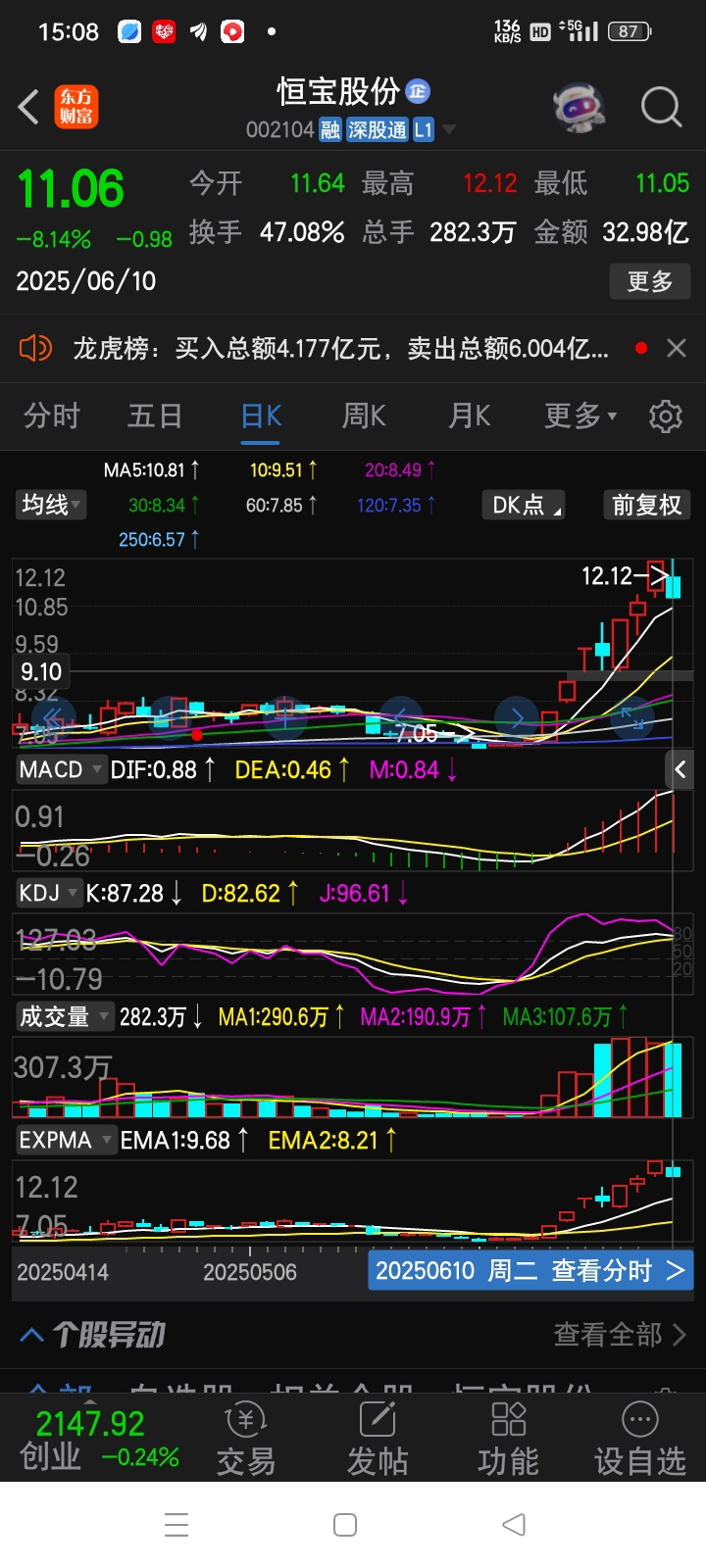The image size is (706, 1568).
Task: Tap the red record app status bar icon
Action: pos(232,32)
